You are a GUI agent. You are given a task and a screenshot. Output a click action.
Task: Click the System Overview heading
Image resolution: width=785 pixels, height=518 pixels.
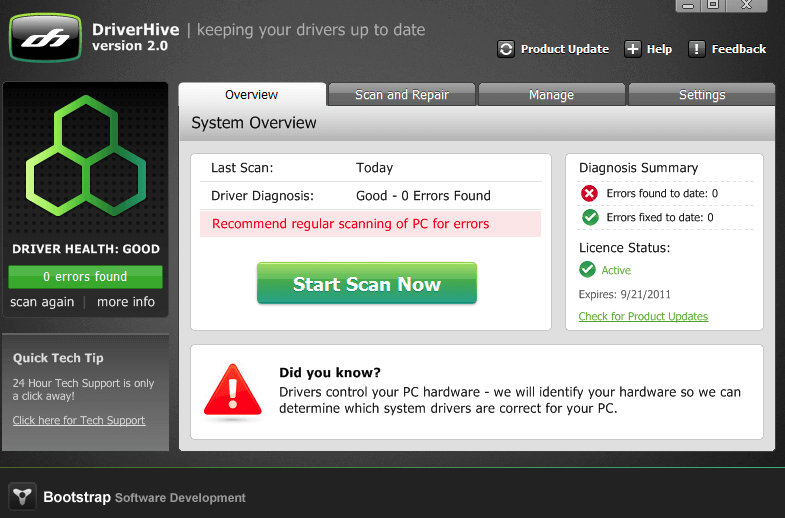254,123
